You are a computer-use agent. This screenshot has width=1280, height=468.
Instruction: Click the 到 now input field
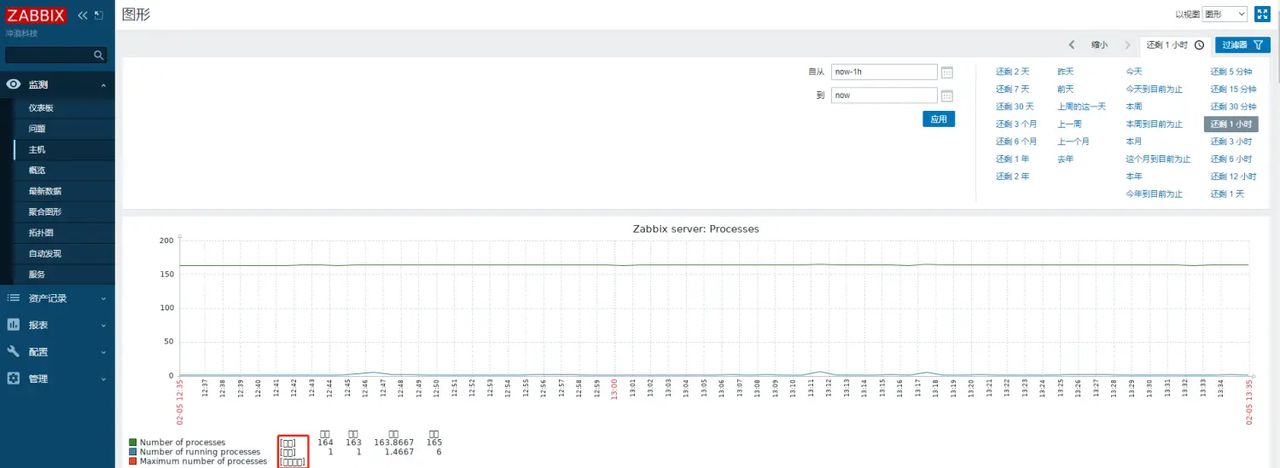coord(884,96)
